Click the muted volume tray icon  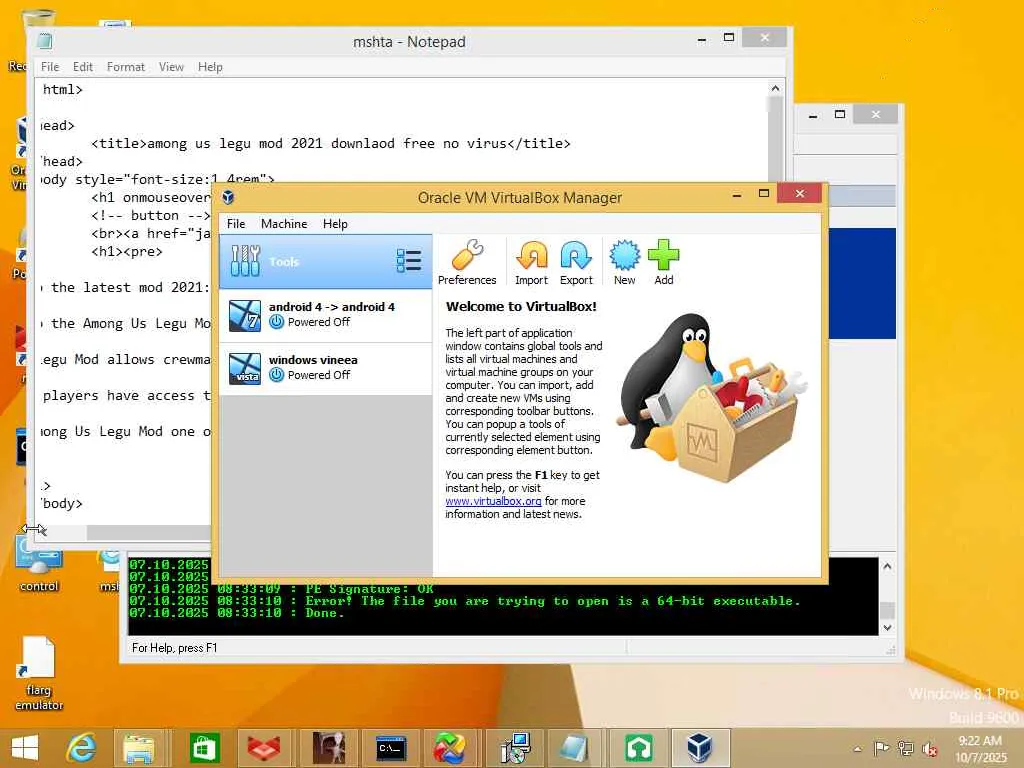(x=930, y=748)
